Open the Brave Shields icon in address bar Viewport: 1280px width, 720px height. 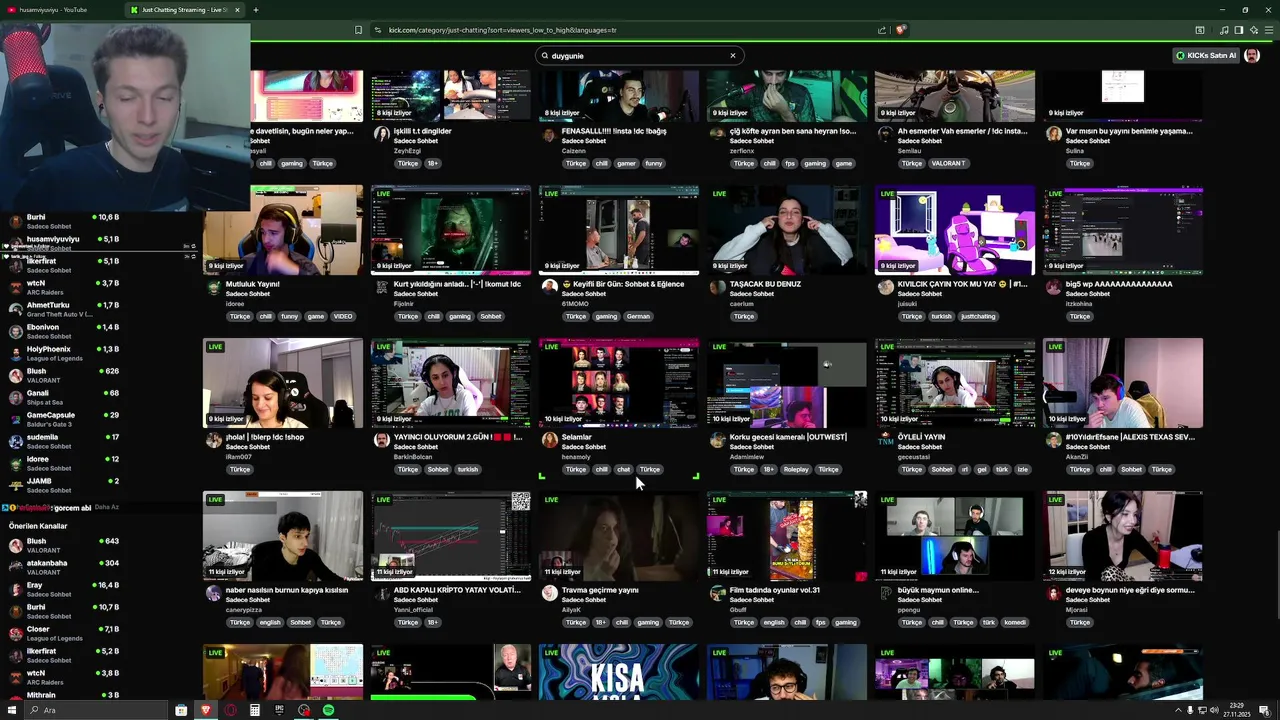(900, 30)
